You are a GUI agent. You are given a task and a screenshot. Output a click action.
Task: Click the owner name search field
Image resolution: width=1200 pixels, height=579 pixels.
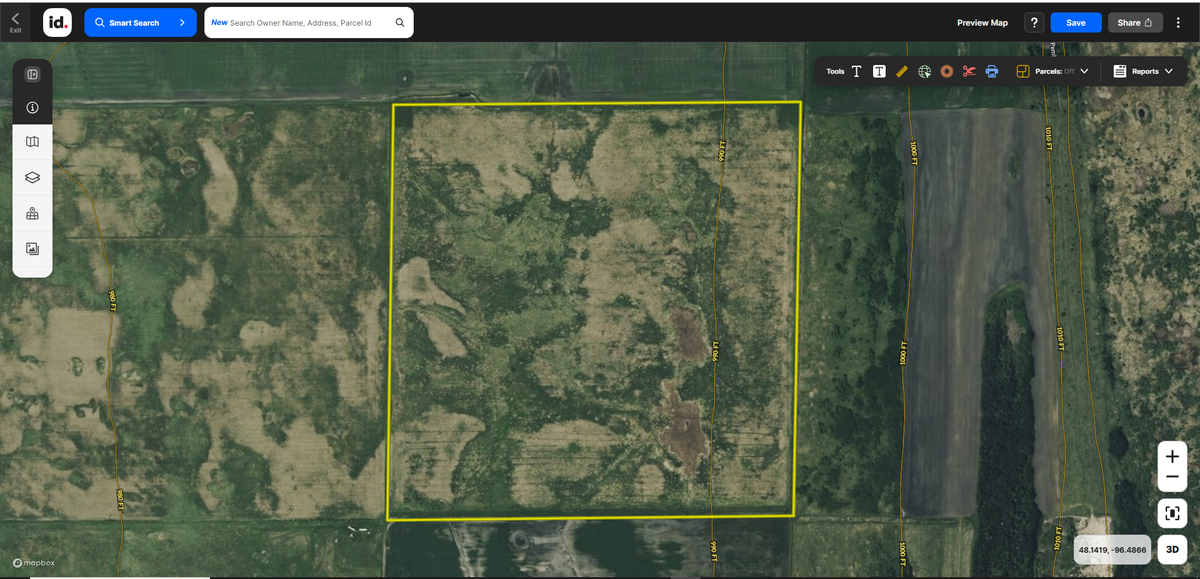300,21
